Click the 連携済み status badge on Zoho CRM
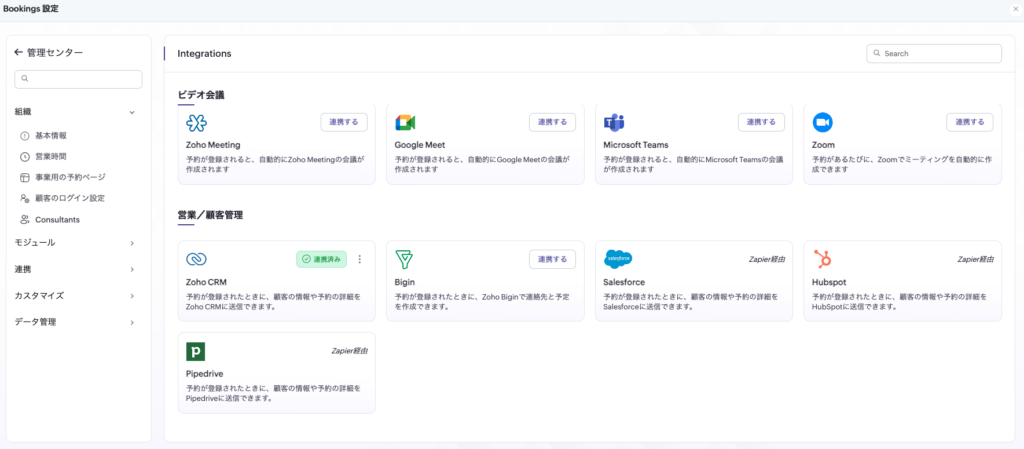Image resolution: width=1024 pixels, height=449 pixels. [321, 260]
